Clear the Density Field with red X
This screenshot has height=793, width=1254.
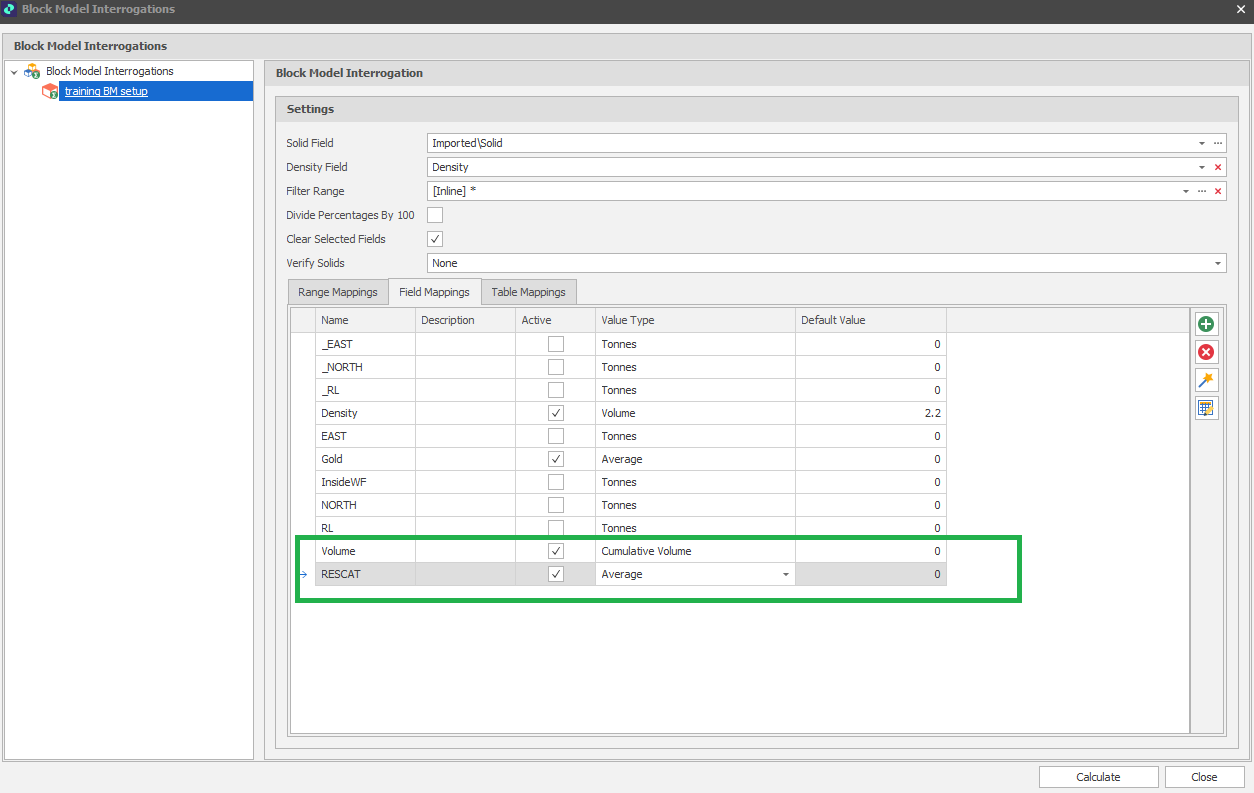click(1217, 167)
